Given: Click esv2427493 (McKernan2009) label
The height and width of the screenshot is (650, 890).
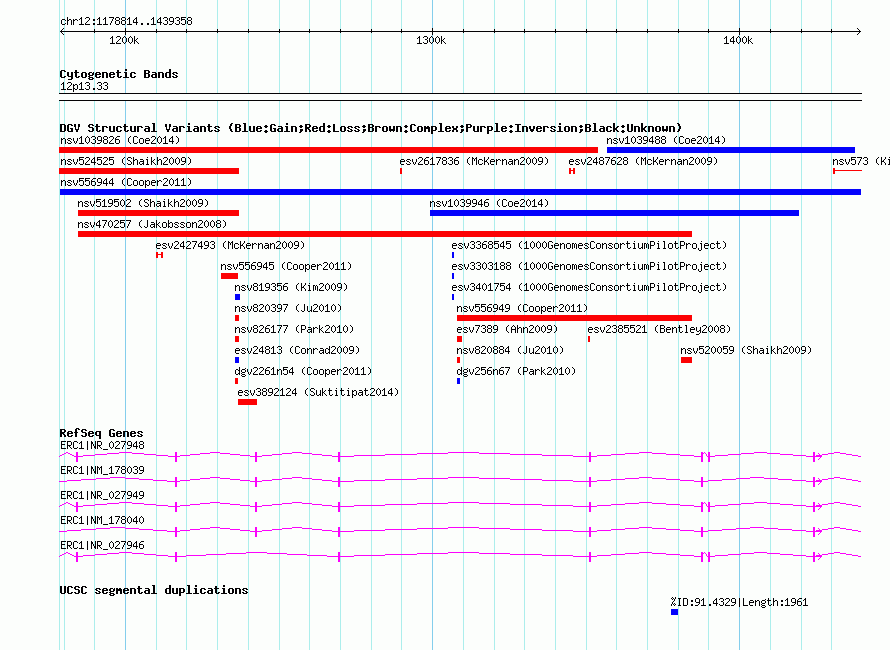Looking at the screenshot, I should [230, 245].
